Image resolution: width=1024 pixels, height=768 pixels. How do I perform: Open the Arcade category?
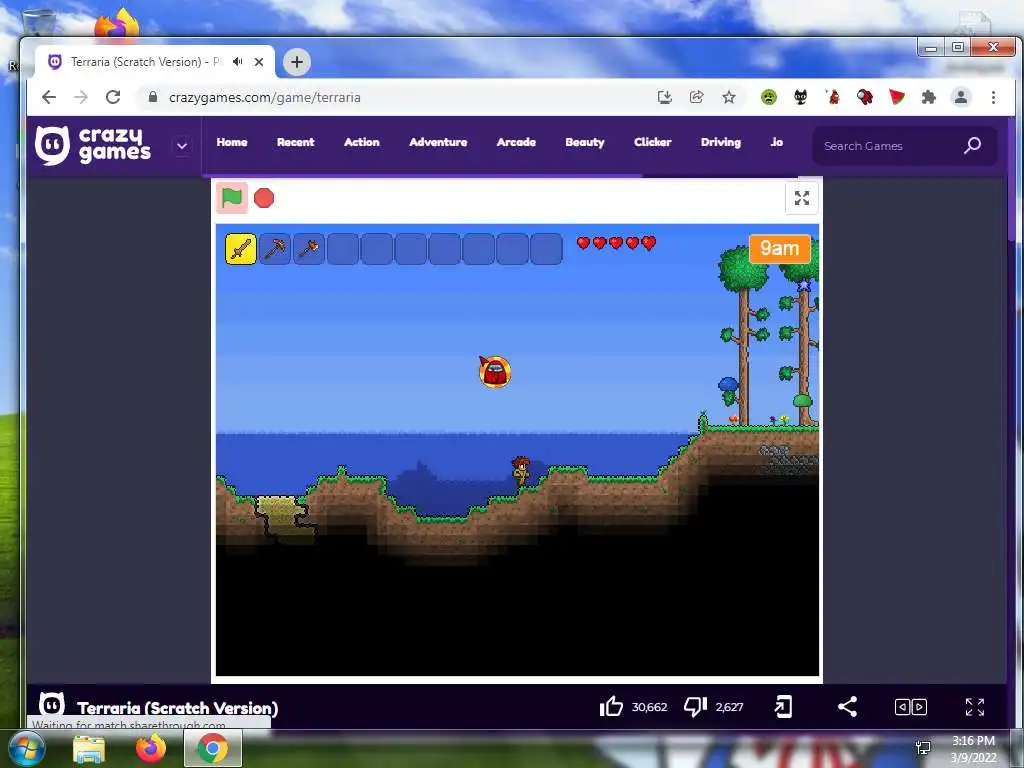click(516, 142)
